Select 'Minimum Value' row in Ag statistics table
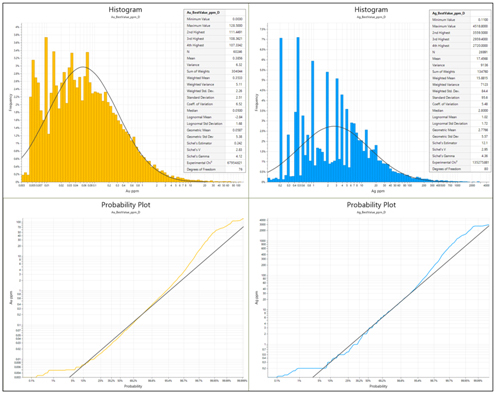Viewport: 496px width, 394px height. [x=460, y=20]
